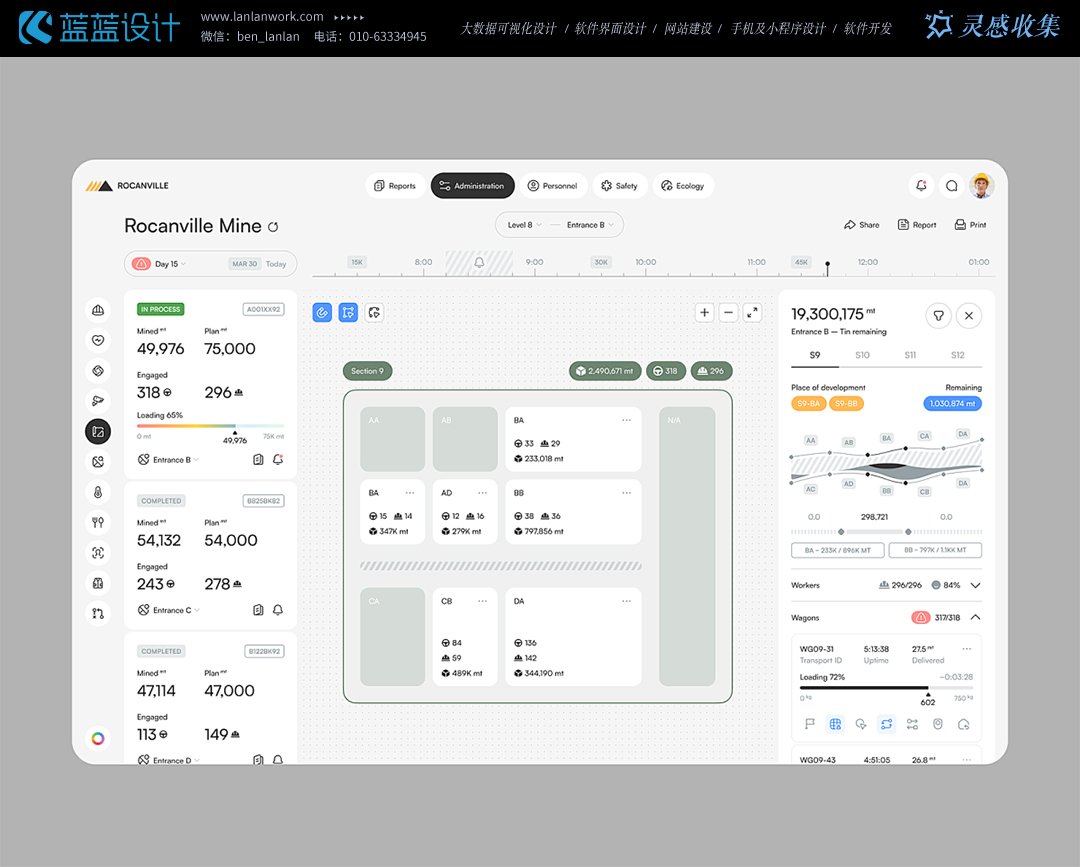Expand the map to fullscreen
This screenshot has height=867, width=1080.
pos(753,313)
